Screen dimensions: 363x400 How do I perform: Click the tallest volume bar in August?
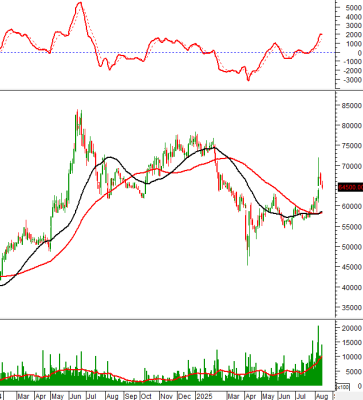click(x=318, y=355)
